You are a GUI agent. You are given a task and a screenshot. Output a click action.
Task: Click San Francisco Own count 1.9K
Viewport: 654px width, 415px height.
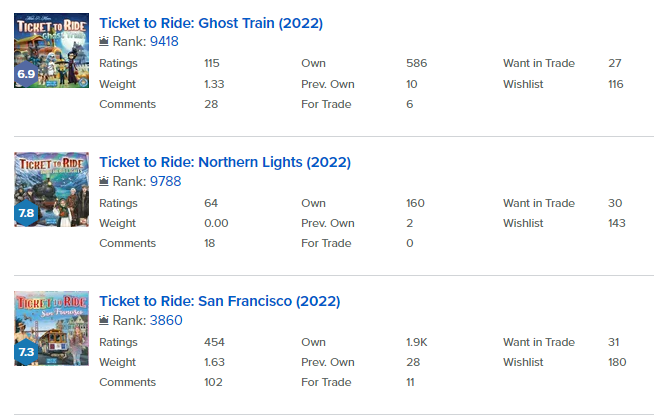[x=417, y=342]
